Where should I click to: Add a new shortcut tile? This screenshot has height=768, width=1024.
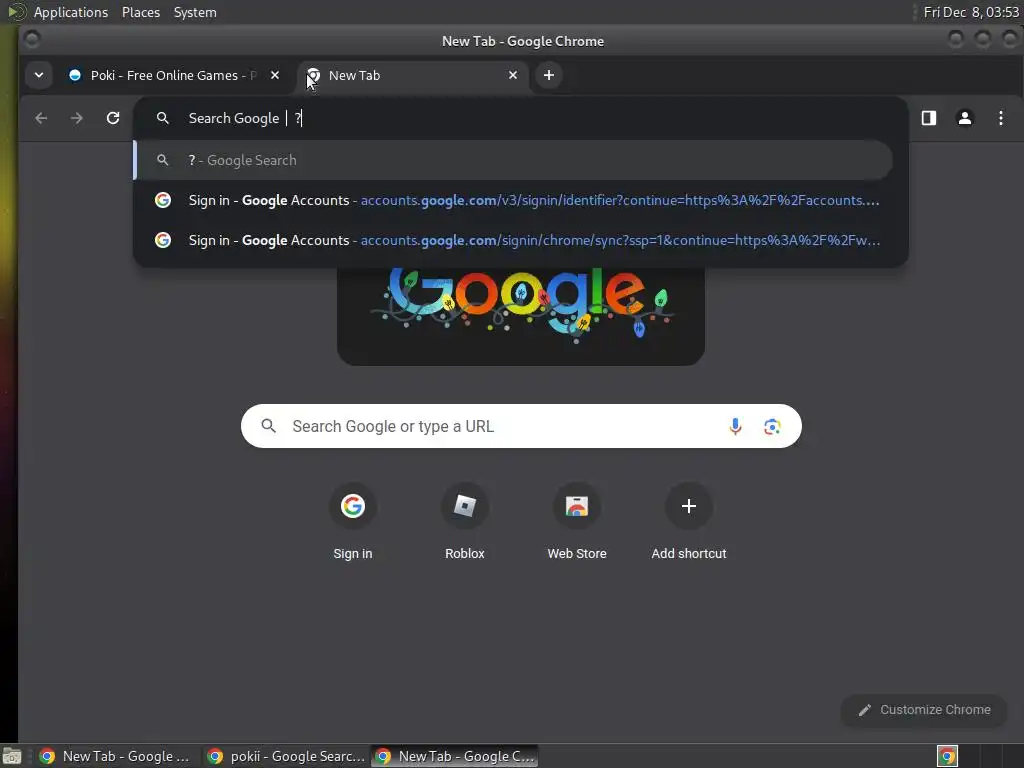pos(689,522)
